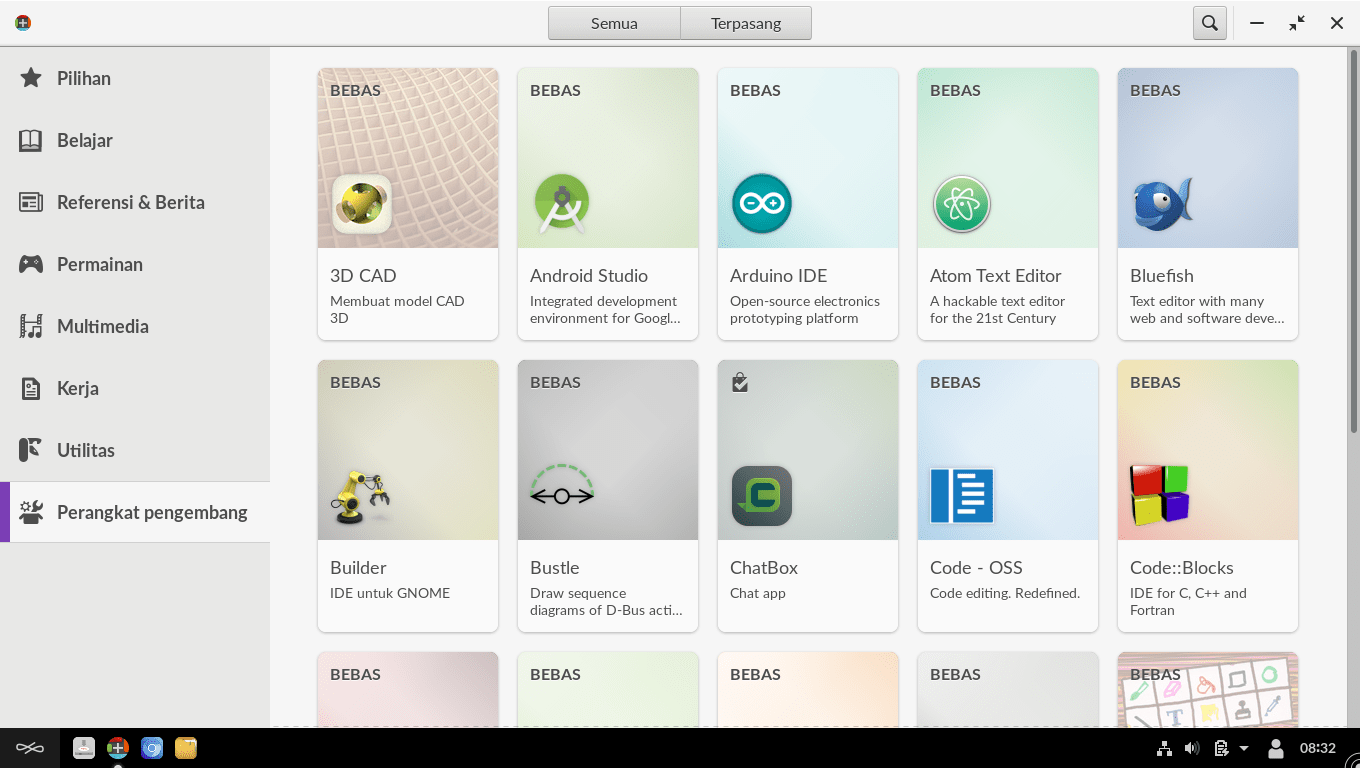The height and width of the screenshot is (768, 1360).
Task: Select the Belajar sidebar category
Action: (x=135, y=140)
